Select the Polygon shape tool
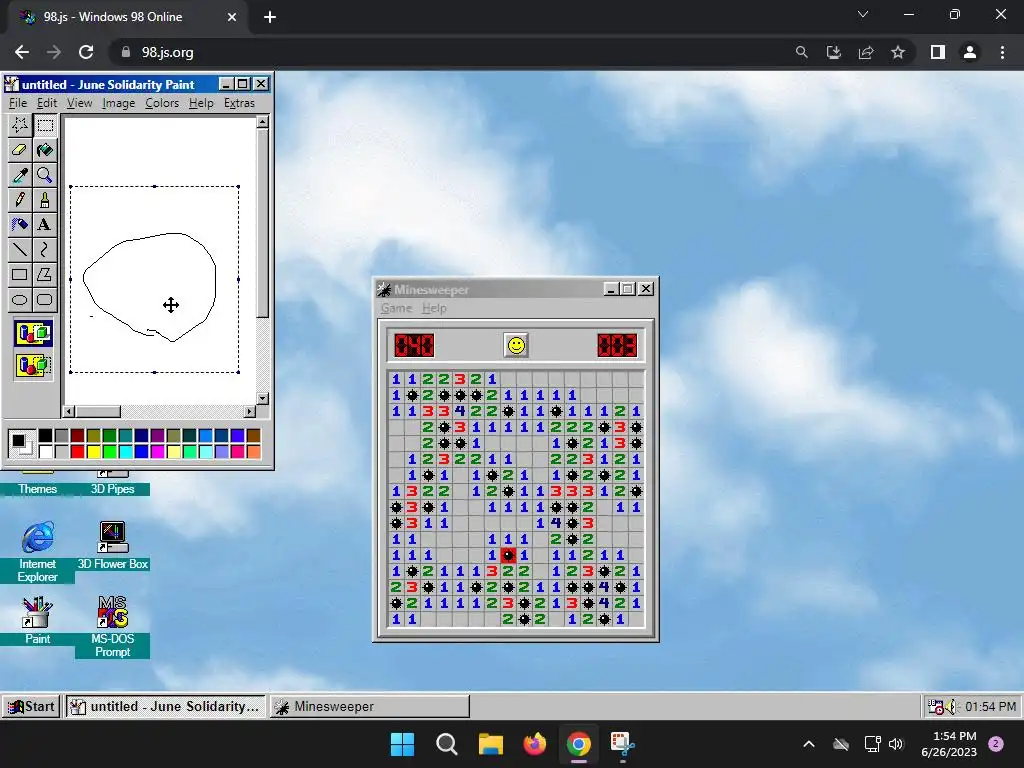Viewport: 1024px width, 768px height. tap(44, 274)
